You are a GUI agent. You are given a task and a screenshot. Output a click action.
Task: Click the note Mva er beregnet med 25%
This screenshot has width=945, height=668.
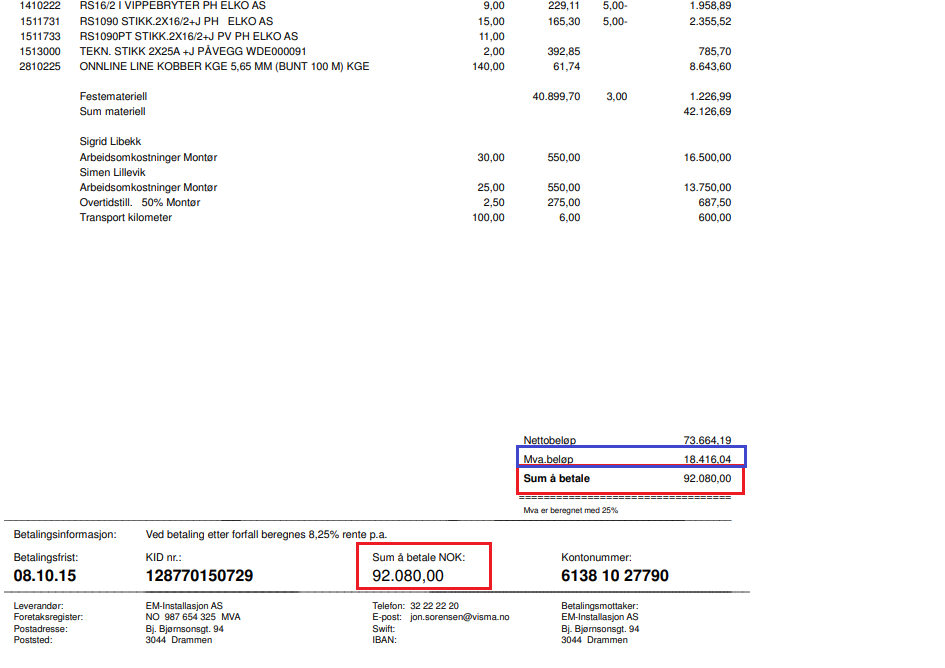coord(570,510)
